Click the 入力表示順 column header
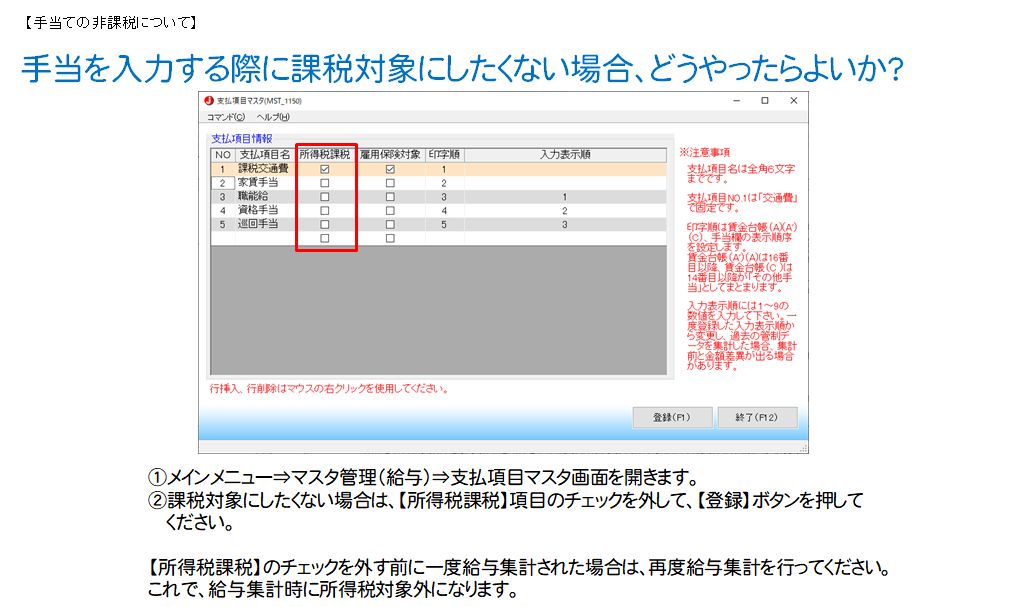 pos(564,155)
